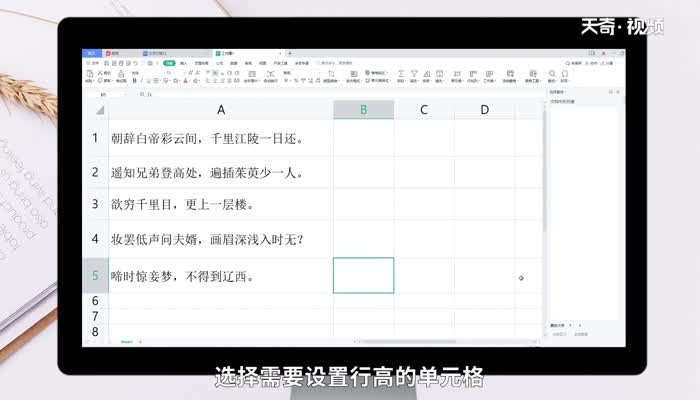The height and width of the screenshot is (400, 700).
Task: Open the number format combo box
Action: pyautogui.click(x=302, y=73)
